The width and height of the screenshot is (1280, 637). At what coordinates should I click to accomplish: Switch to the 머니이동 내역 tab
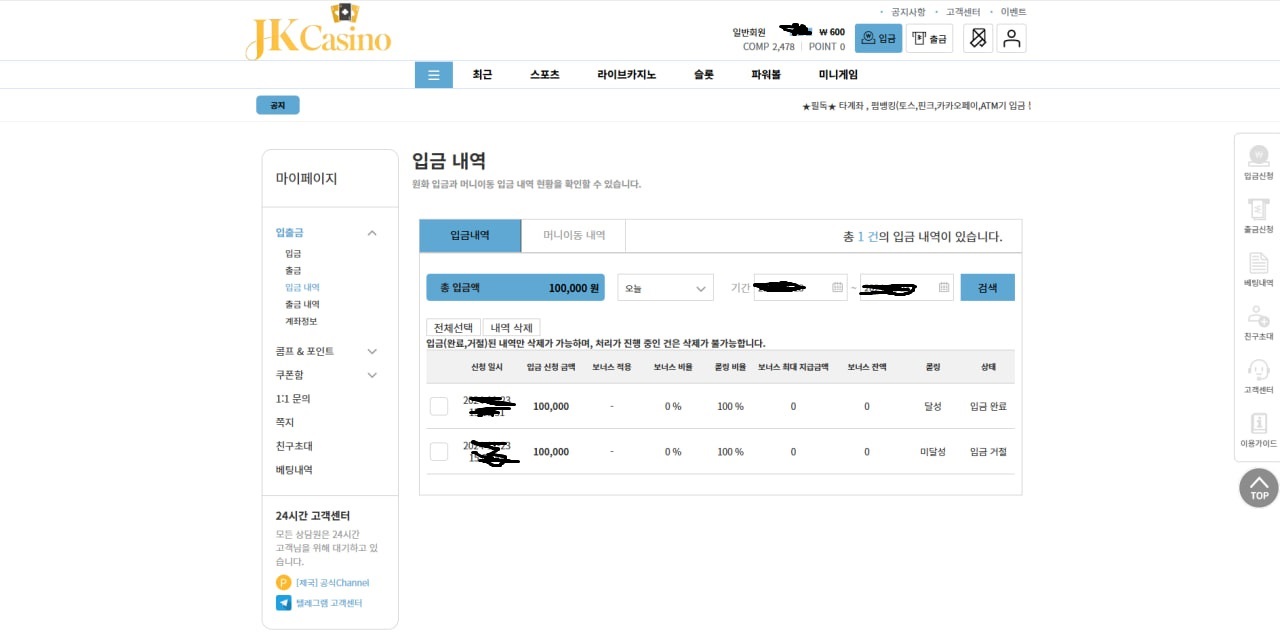[574, 235]
